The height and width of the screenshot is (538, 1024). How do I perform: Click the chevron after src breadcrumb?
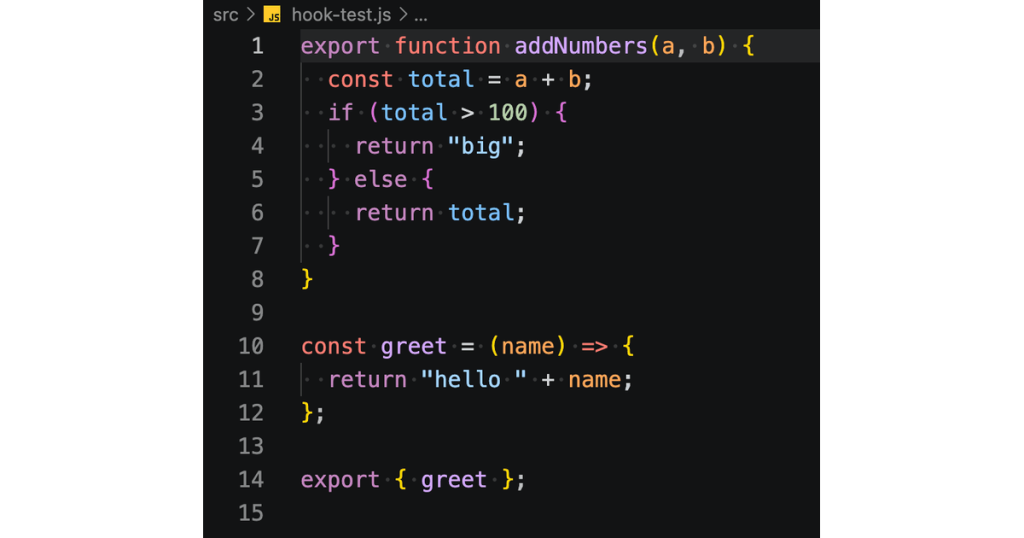(251, 14)
